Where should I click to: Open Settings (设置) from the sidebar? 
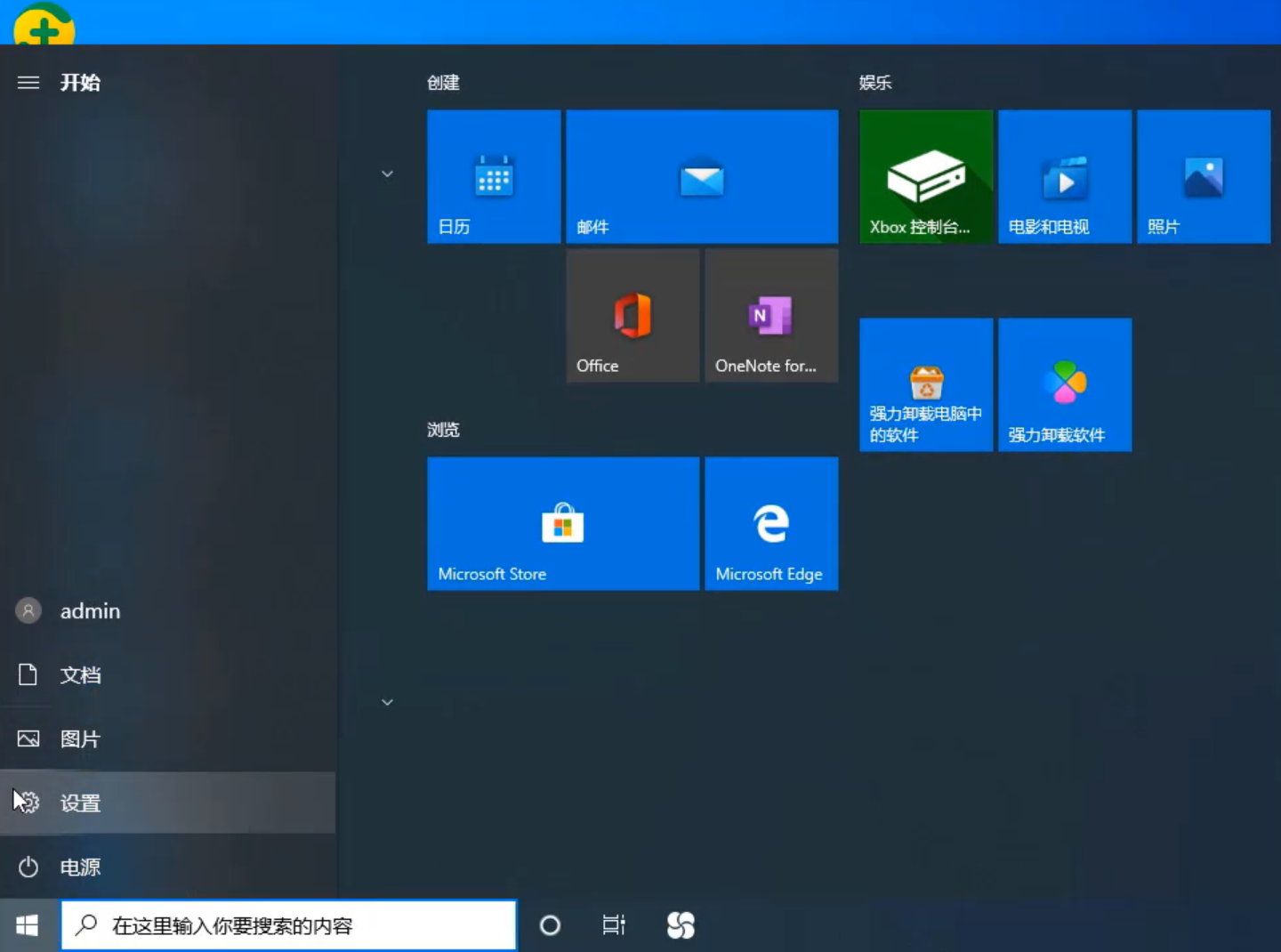[x=80, y=803]
